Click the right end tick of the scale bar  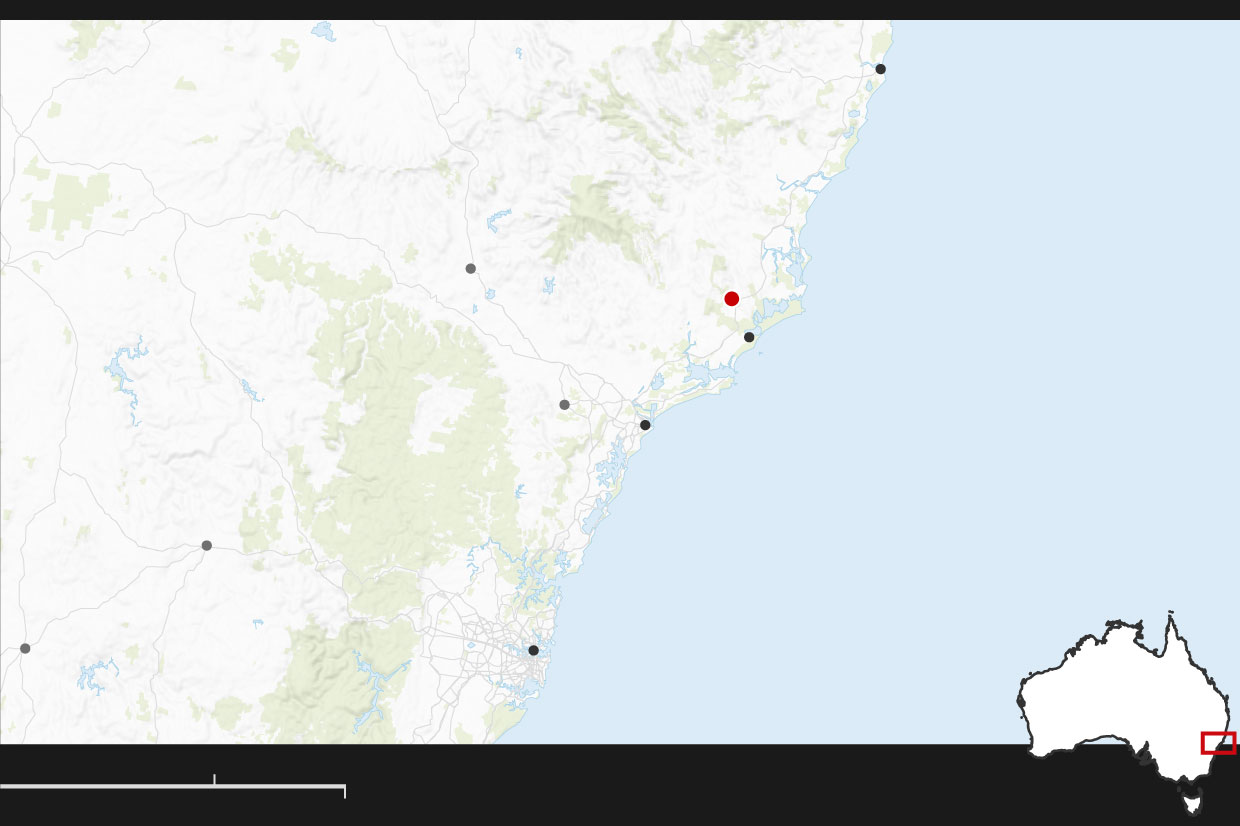(x=345, y=791)
